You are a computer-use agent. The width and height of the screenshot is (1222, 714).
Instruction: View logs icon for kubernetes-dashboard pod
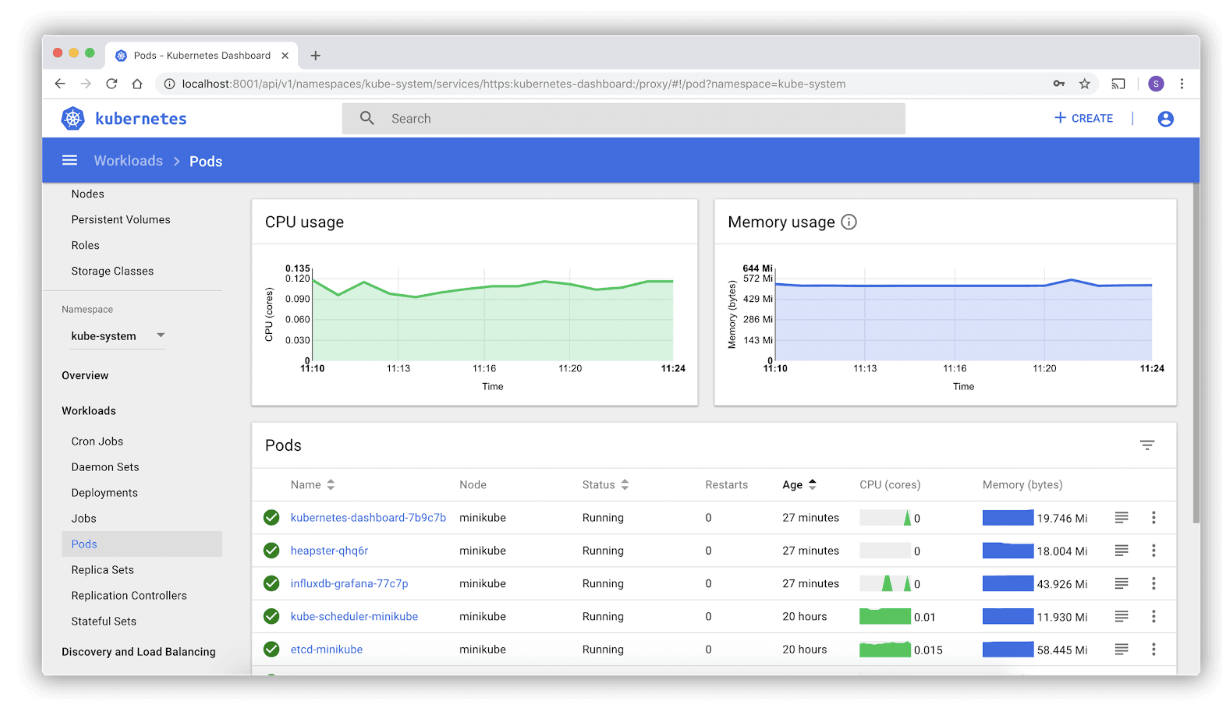pos(1122,518)
